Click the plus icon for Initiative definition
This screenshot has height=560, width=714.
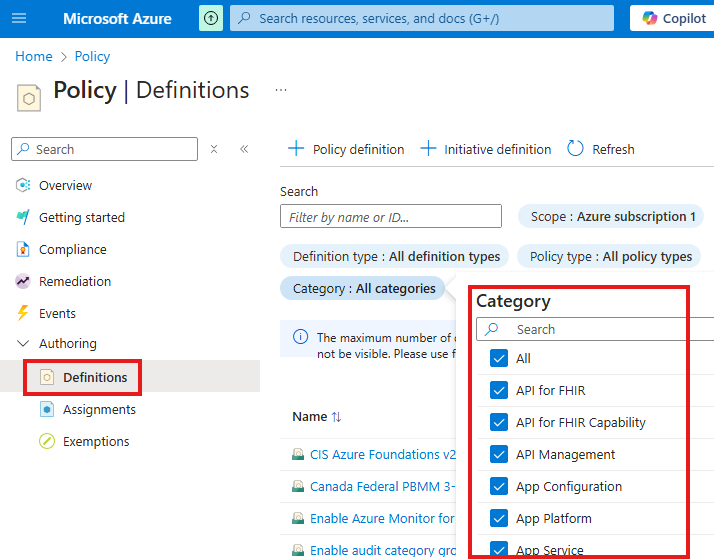(x=428, y=148)
